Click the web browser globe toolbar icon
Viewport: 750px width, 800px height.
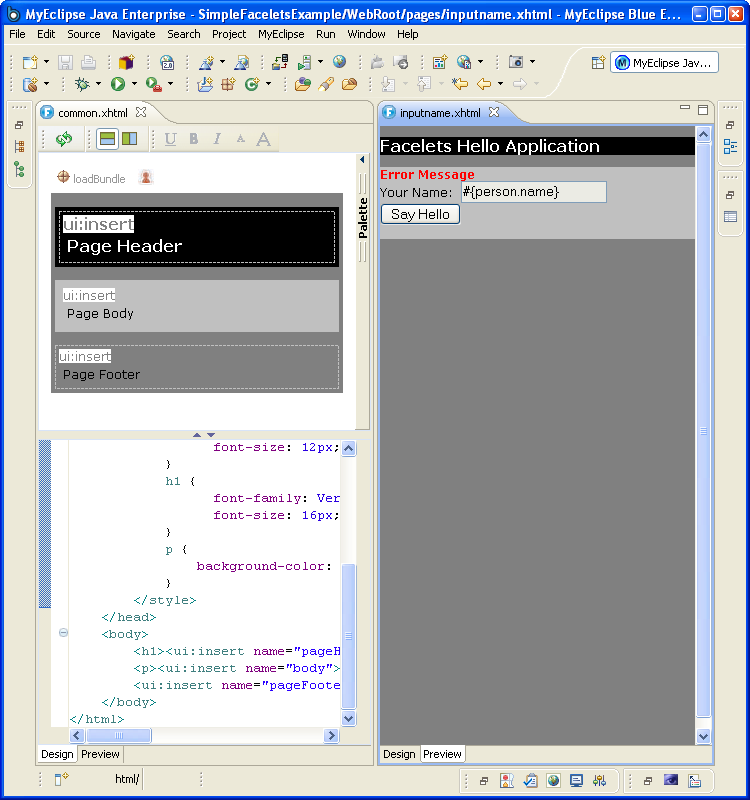339,62
